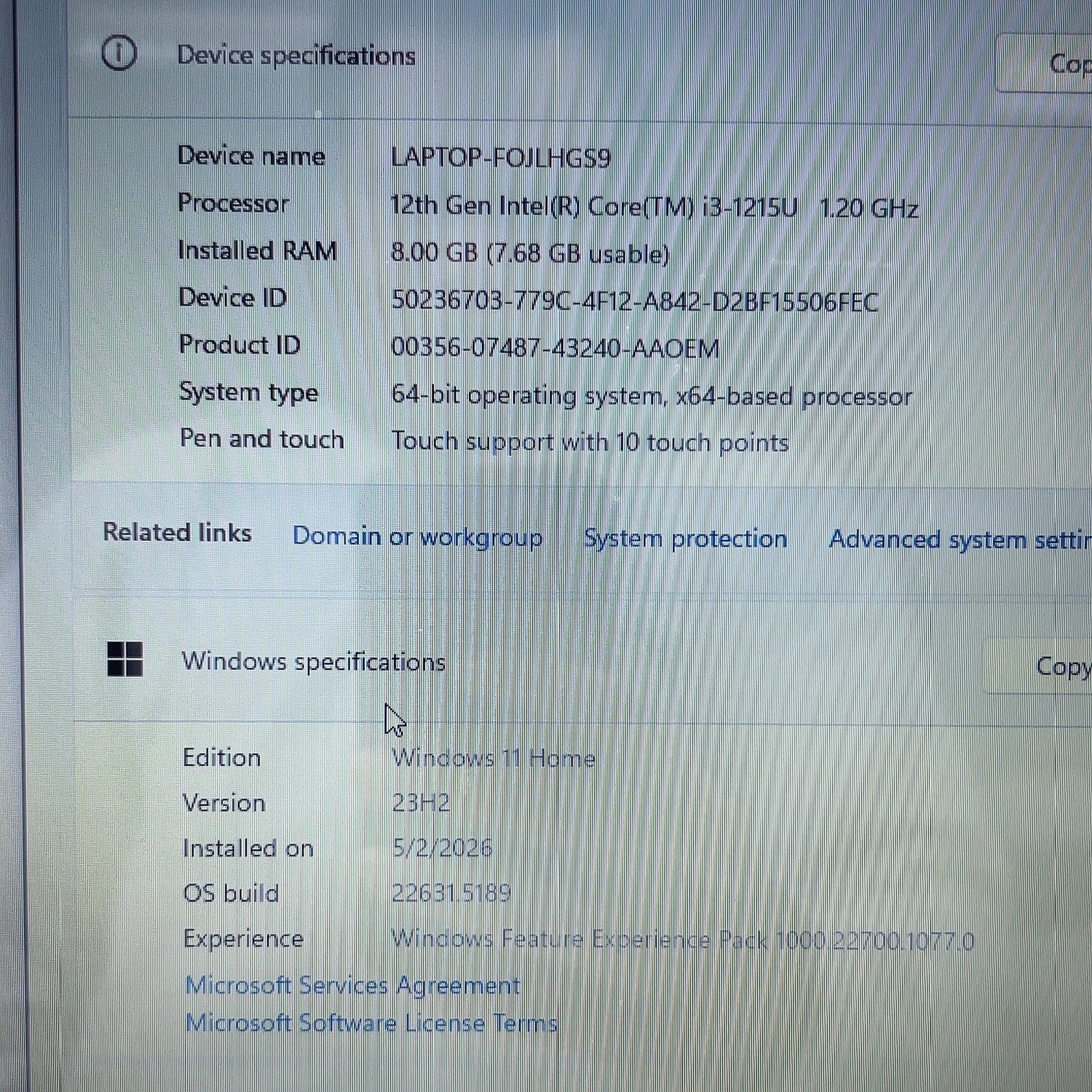Select the installed on date 5/2/2026
This screenshot has height=1092, width=1092.
[443, 847]
